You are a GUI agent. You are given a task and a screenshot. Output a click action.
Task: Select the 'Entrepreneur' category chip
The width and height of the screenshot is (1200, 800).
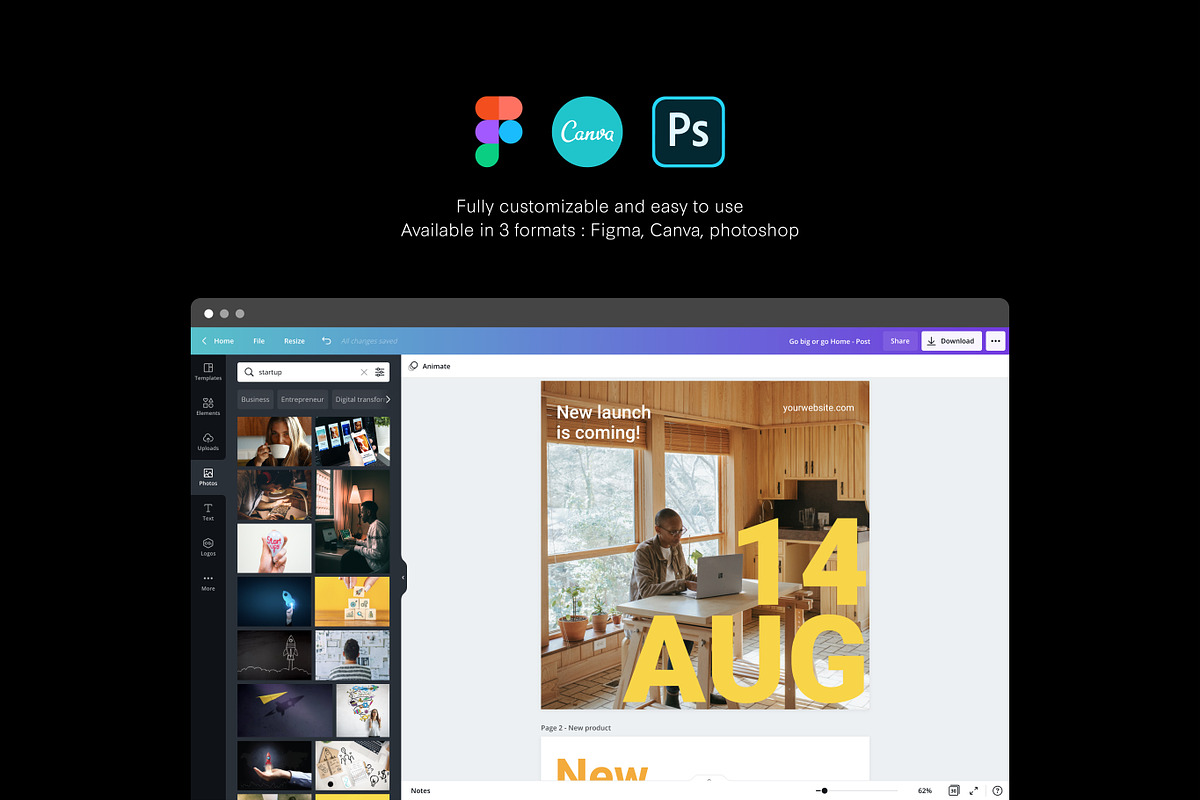(x=303, y=399)
